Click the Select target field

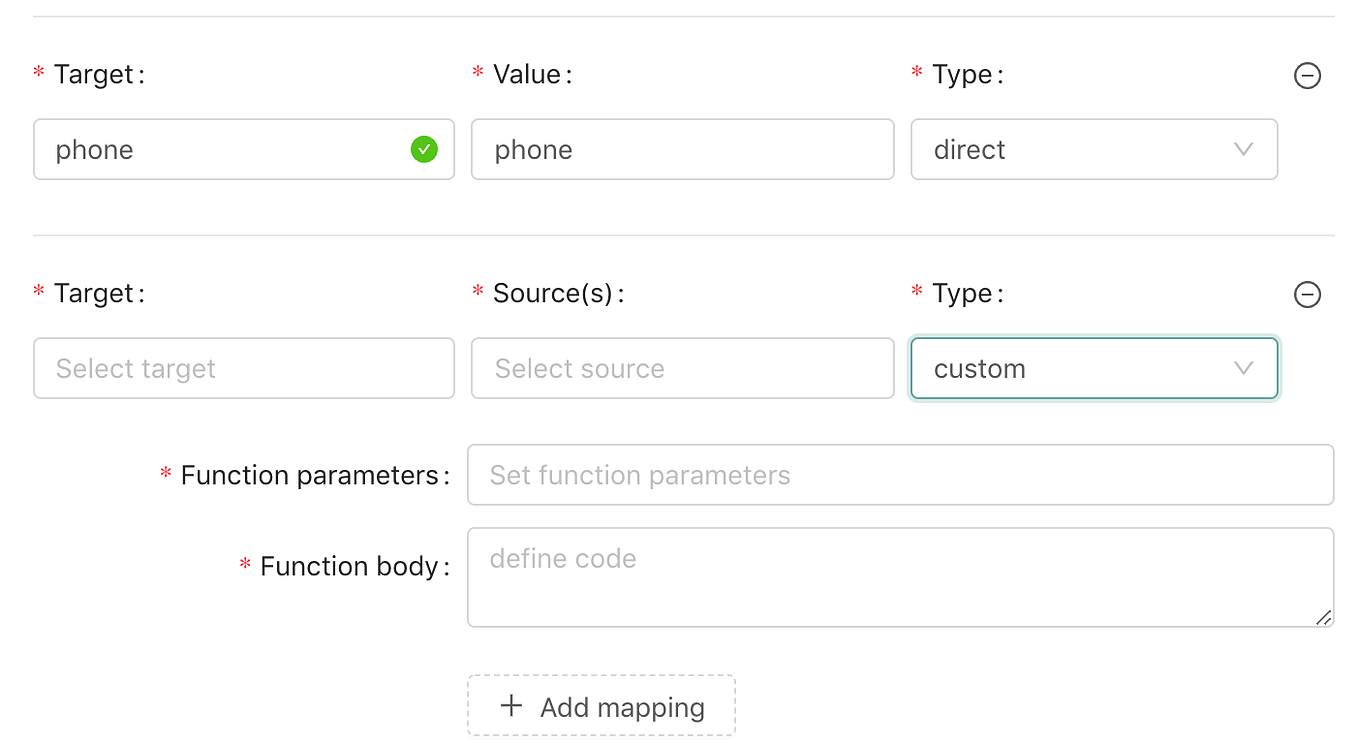tap(243, 368)
